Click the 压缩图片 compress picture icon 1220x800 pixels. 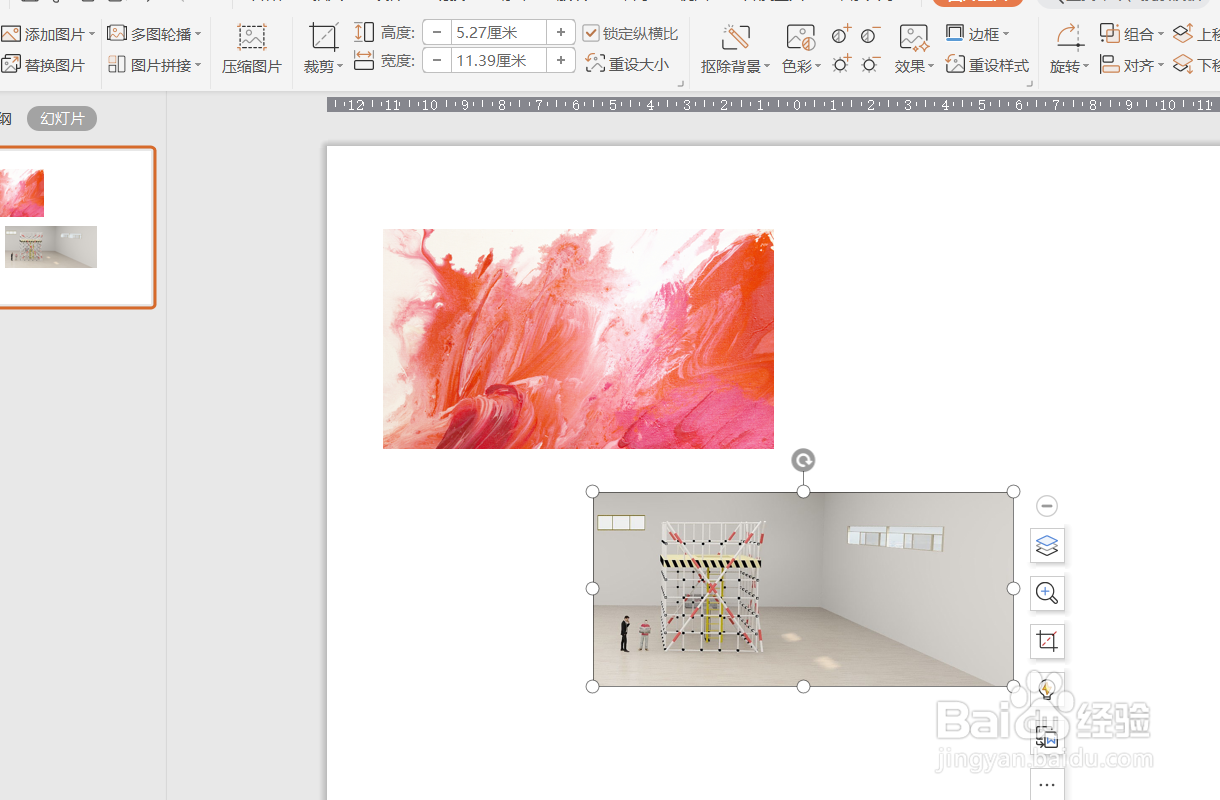(x=252, y=38)
